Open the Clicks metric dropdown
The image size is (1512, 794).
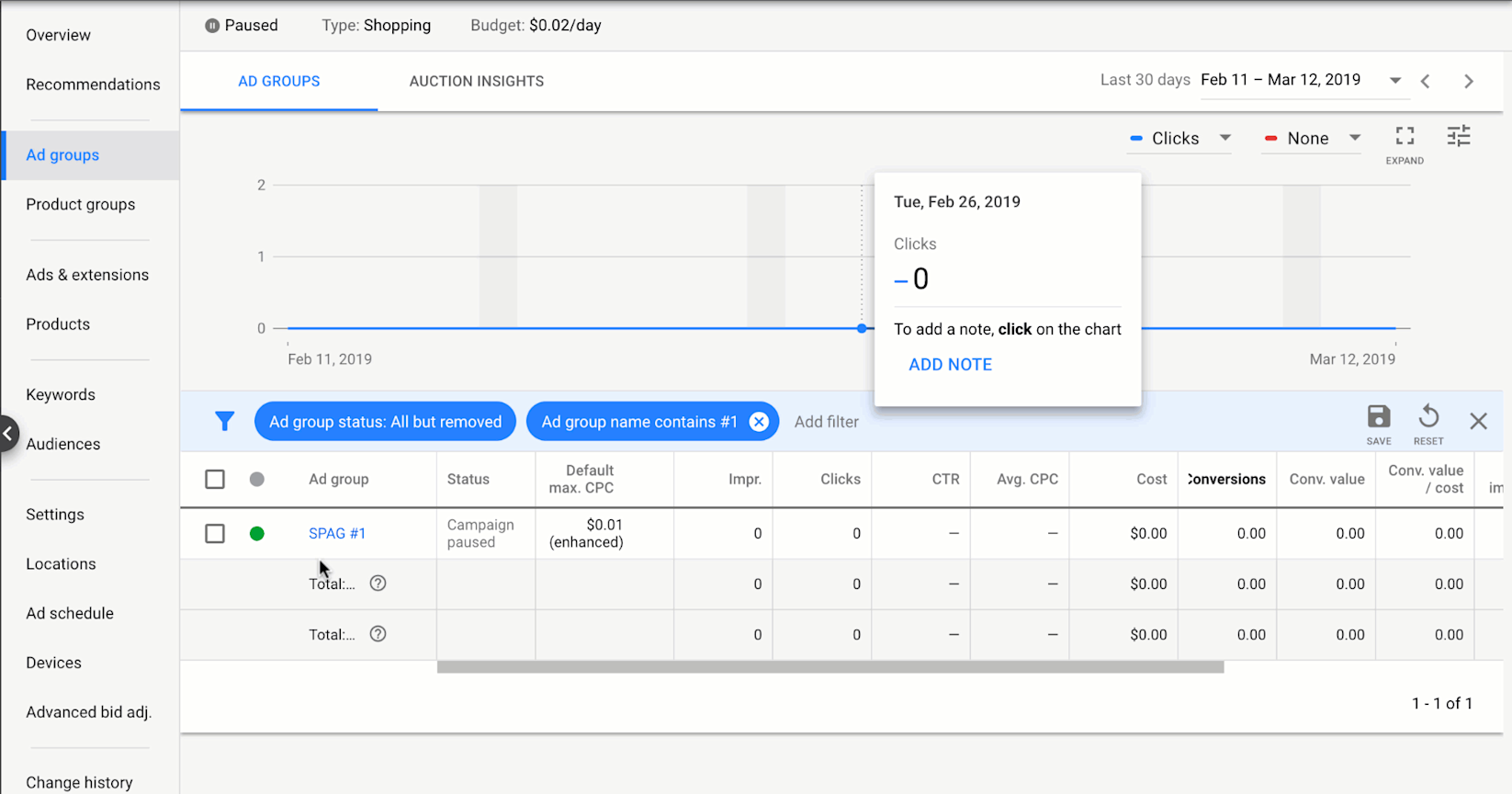(x=1179, y=139)
